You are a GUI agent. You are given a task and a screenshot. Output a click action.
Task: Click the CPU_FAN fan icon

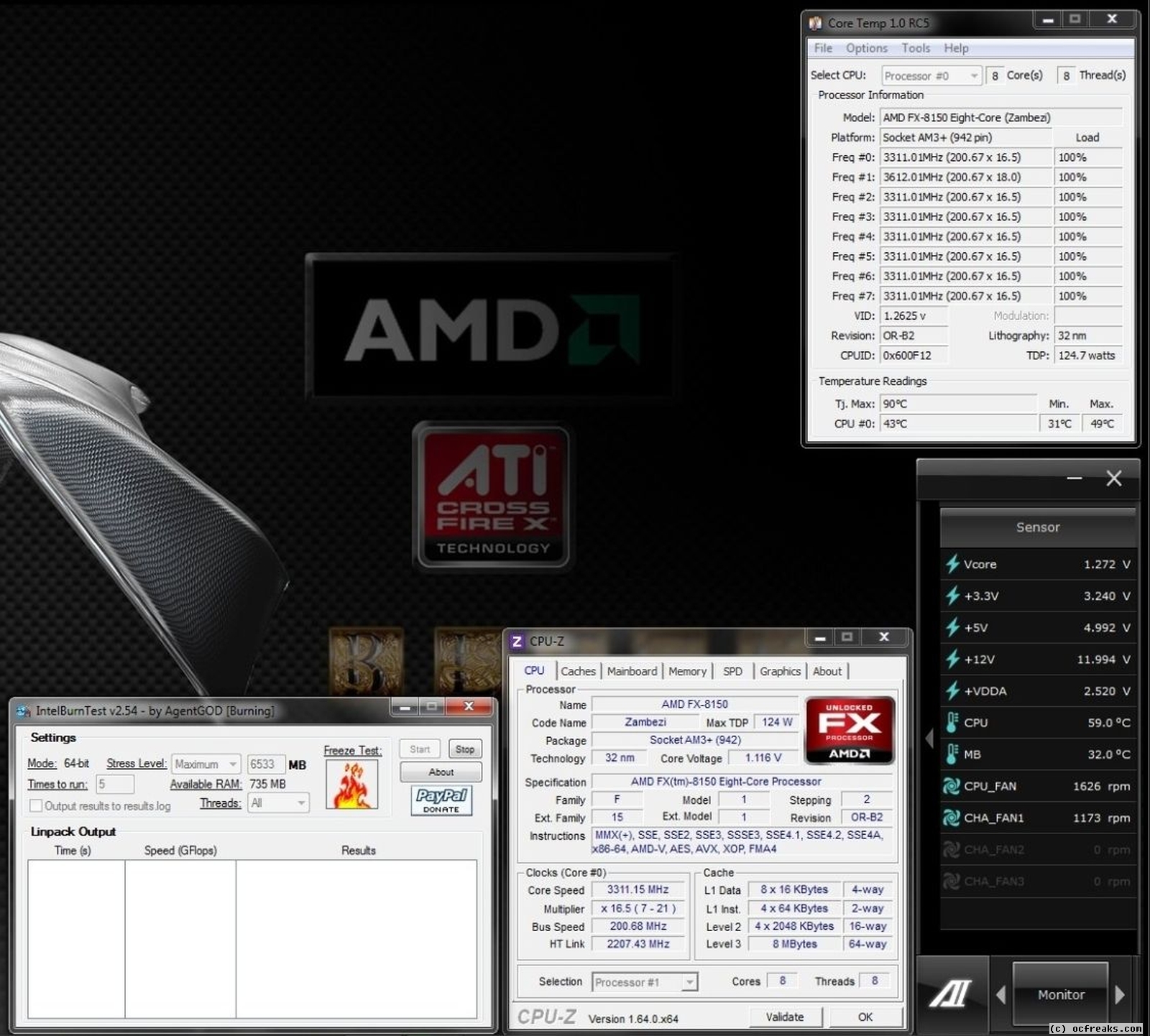pos(952,786)
